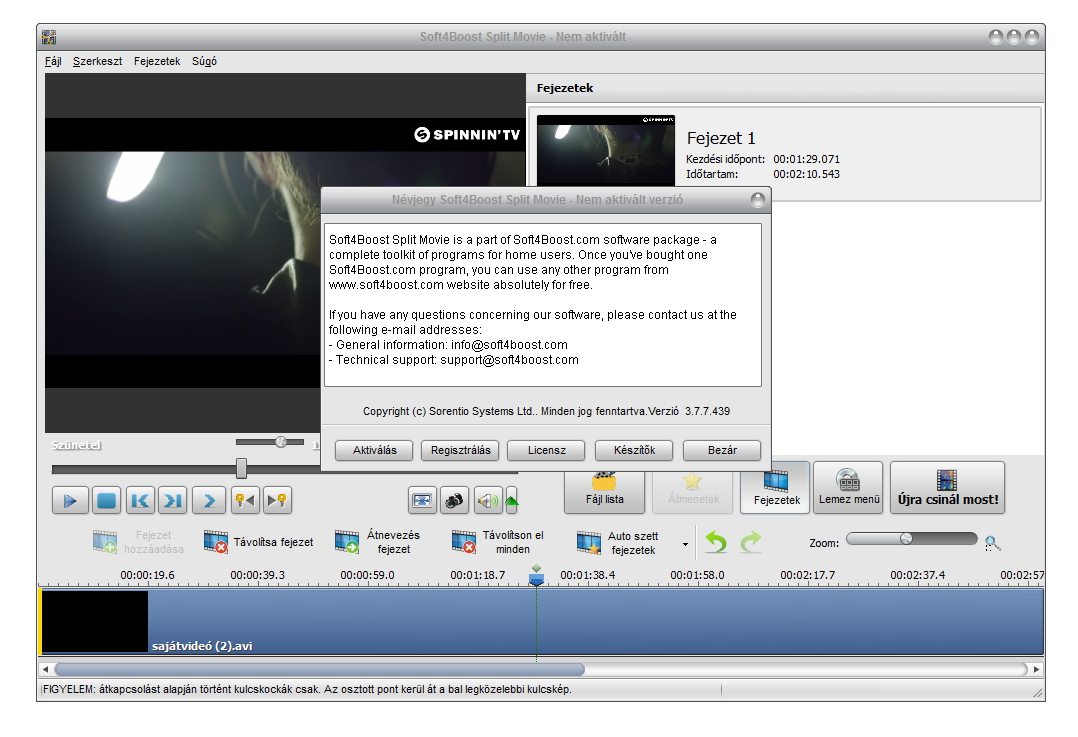
Task: Open the Súgó menu
Action: tap(204, 61)
